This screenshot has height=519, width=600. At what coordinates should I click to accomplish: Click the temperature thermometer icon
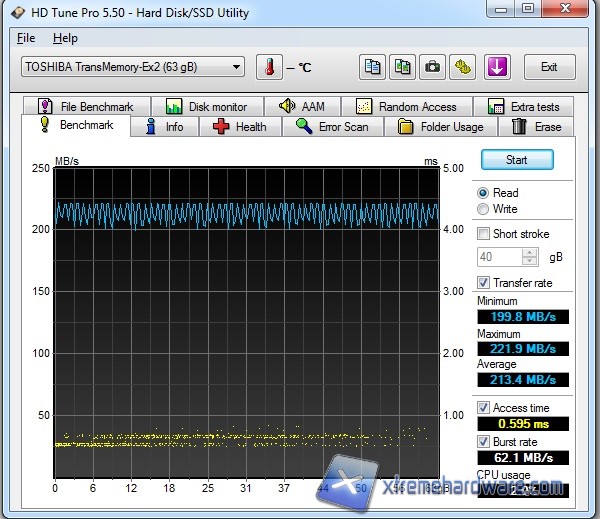269,67
